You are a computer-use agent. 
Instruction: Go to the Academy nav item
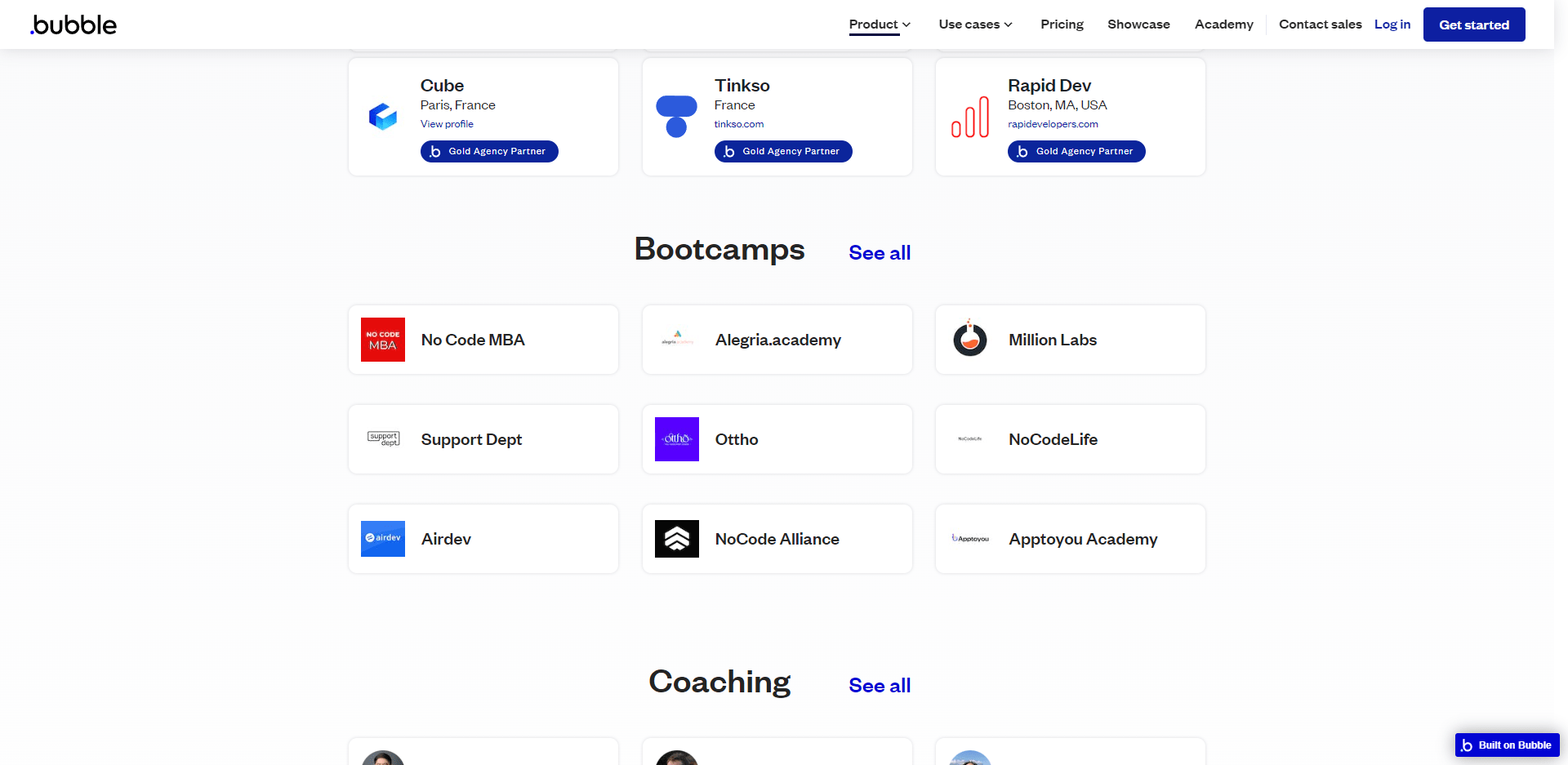1223,24
